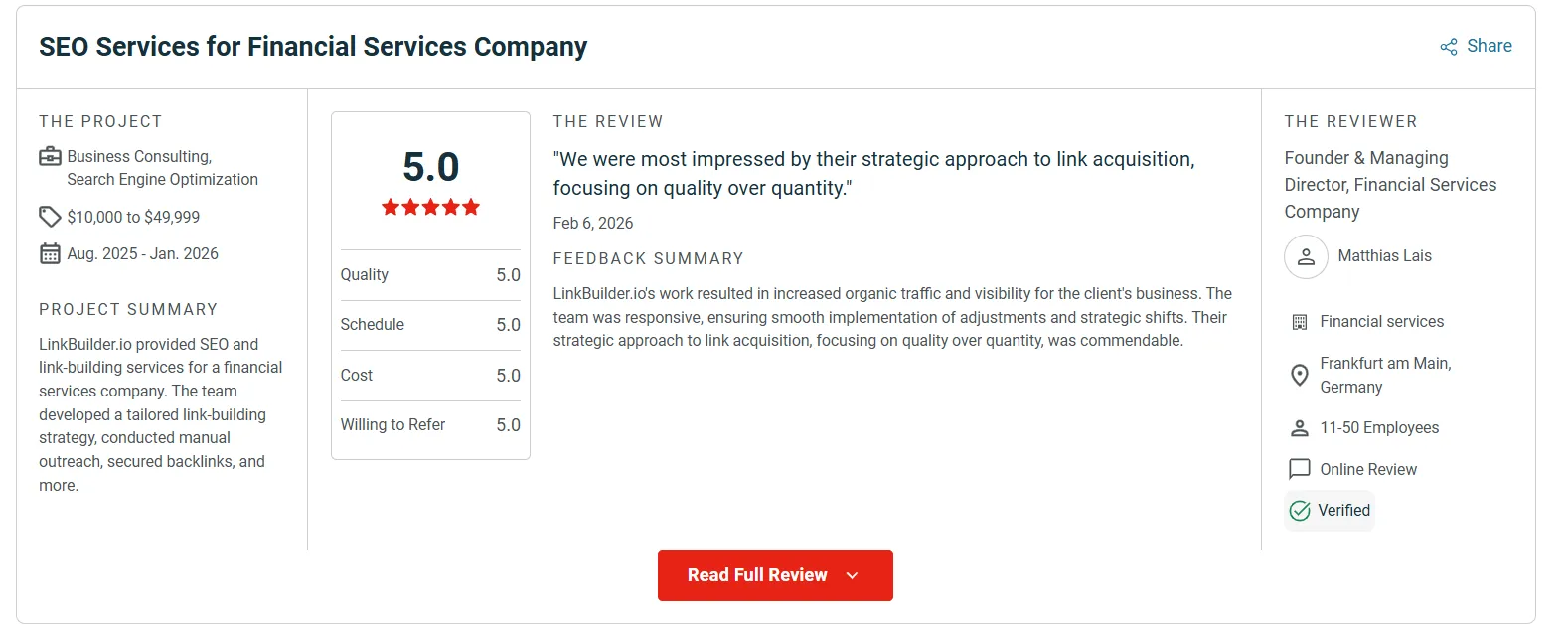Click the green Verified checkmark icon
The image size is (1568, 633).
[x=1299, y=510]
